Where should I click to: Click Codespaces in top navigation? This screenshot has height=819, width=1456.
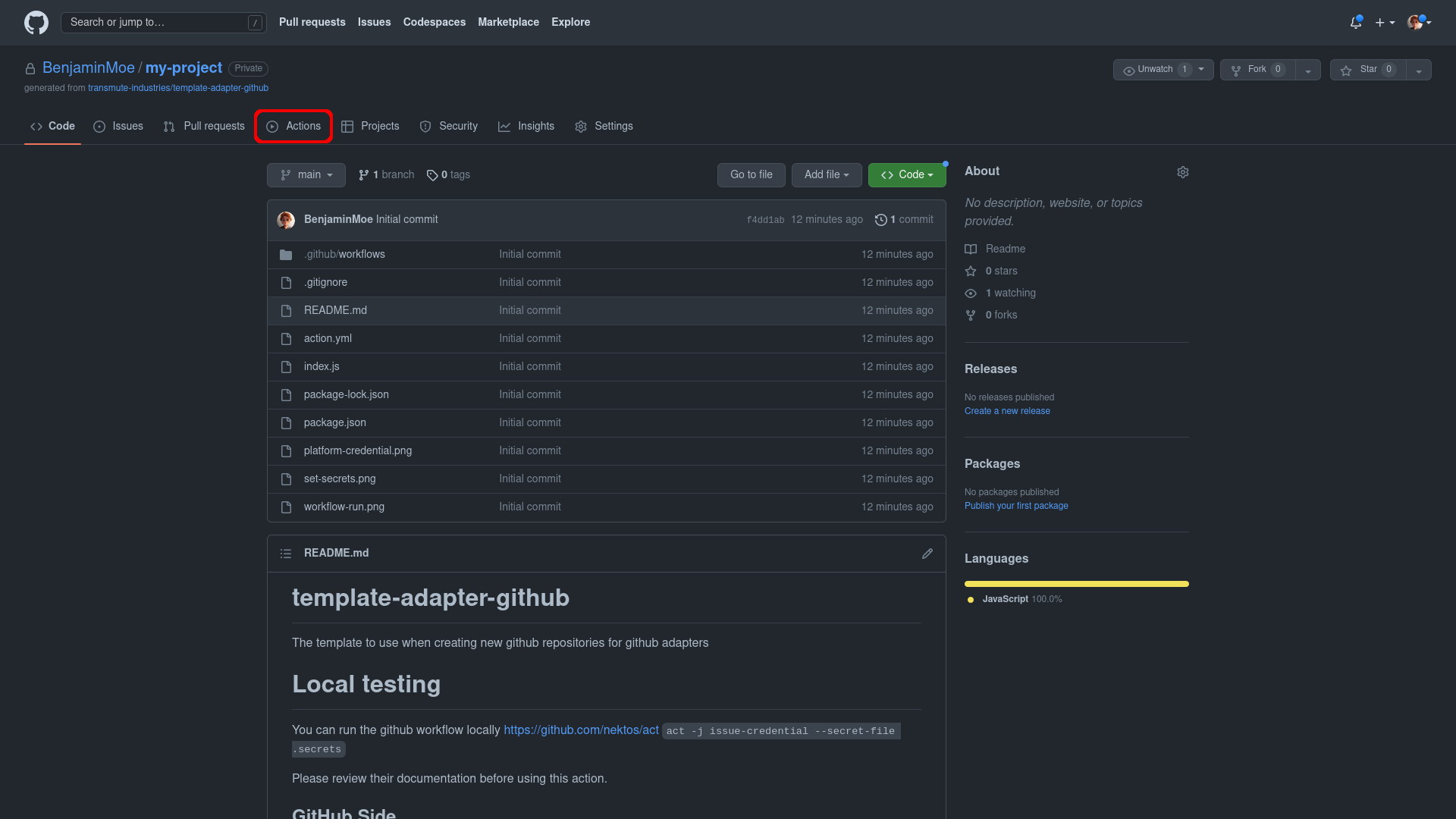click(435, 23)
